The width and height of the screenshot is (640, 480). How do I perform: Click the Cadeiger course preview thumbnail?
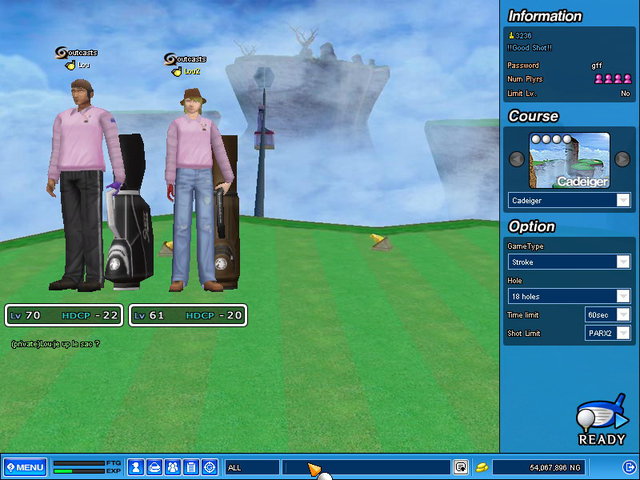point(569,159)
